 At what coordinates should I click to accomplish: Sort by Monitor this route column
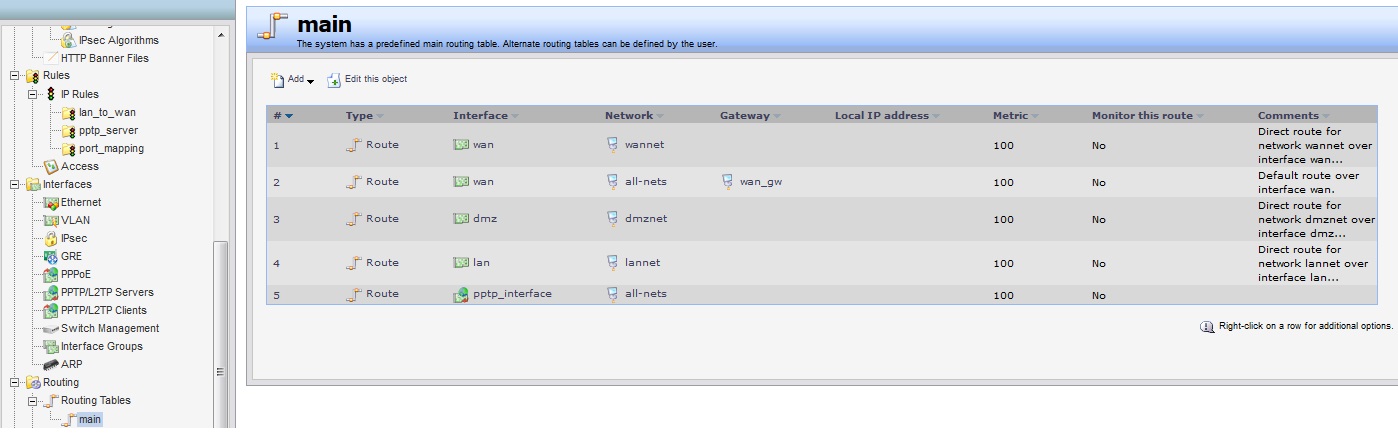point(1148,116)
